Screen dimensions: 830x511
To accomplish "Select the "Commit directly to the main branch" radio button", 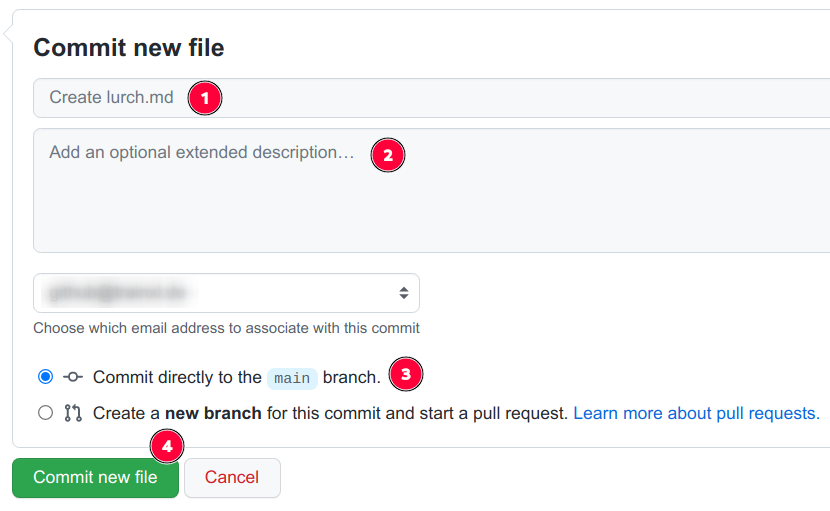I will 45,377.
